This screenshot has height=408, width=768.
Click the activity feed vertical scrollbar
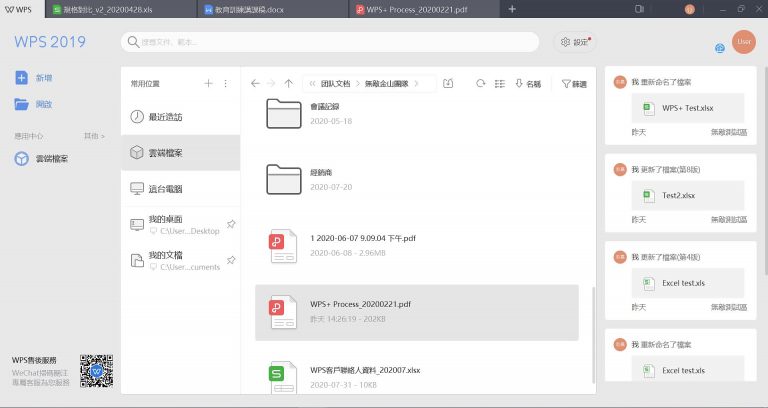765,171
